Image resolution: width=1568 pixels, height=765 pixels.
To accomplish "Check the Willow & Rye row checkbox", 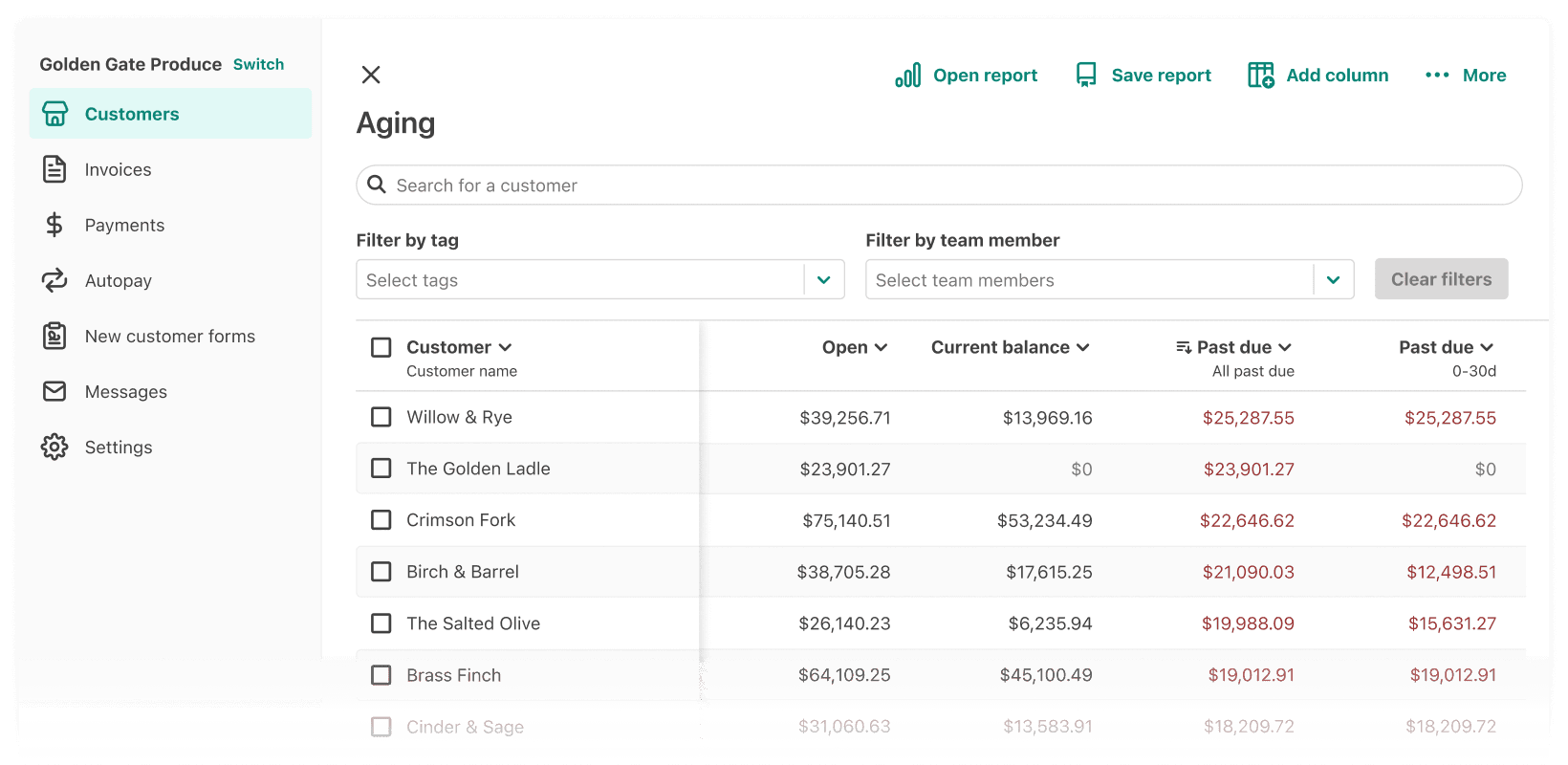I will 381,417.
